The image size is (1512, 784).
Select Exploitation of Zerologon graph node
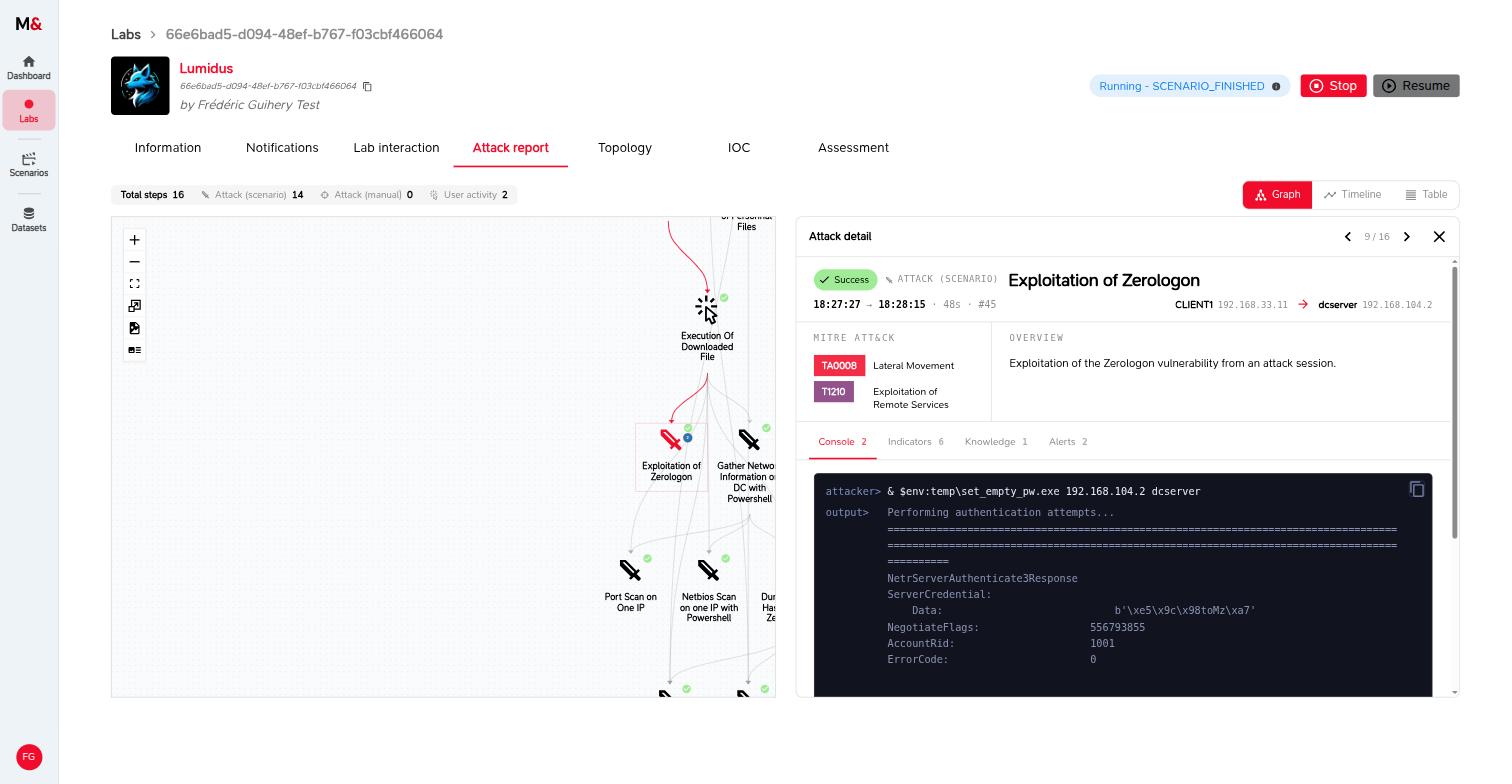coord(671,456)
